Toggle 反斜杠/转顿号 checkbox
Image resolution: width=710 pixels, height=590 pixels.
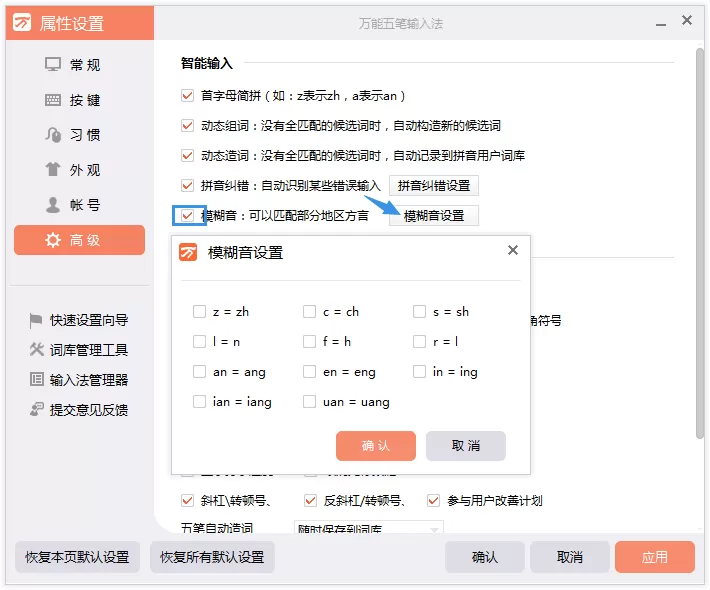310,500
